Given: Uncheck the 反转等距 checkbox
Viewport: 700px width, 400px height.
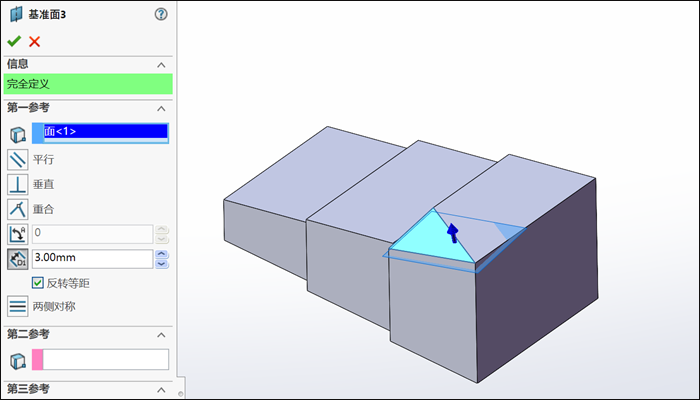Looking at the screenshot, I should tap(38, 283).
